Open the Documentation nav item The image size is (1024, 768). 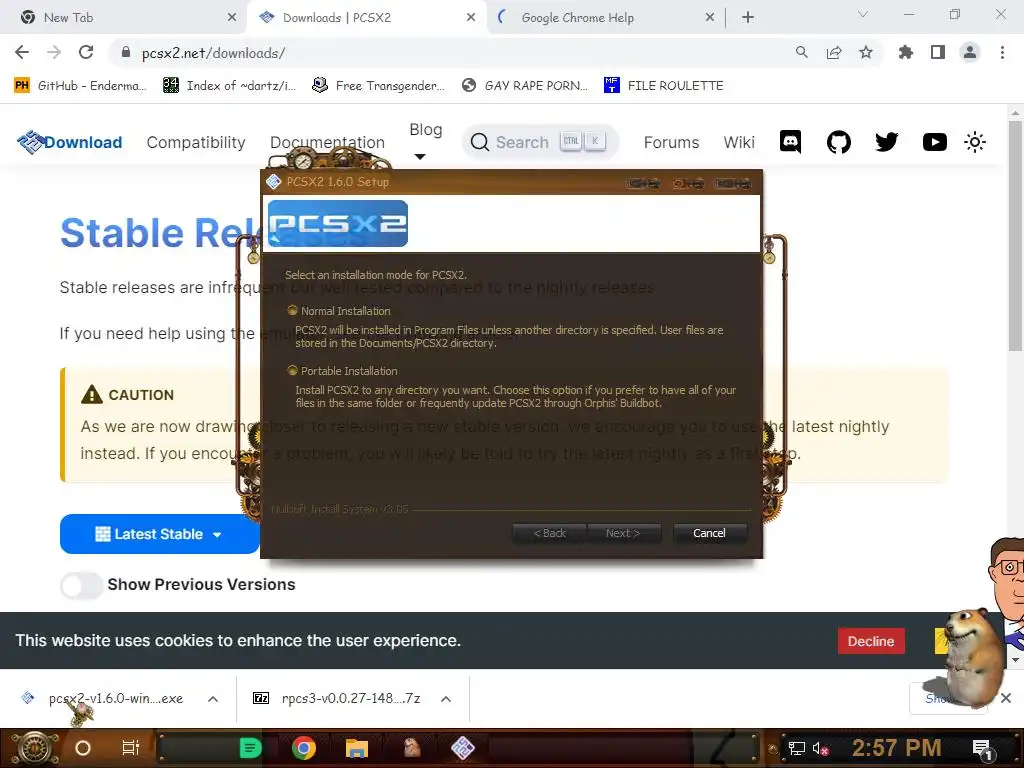[327, 142]
